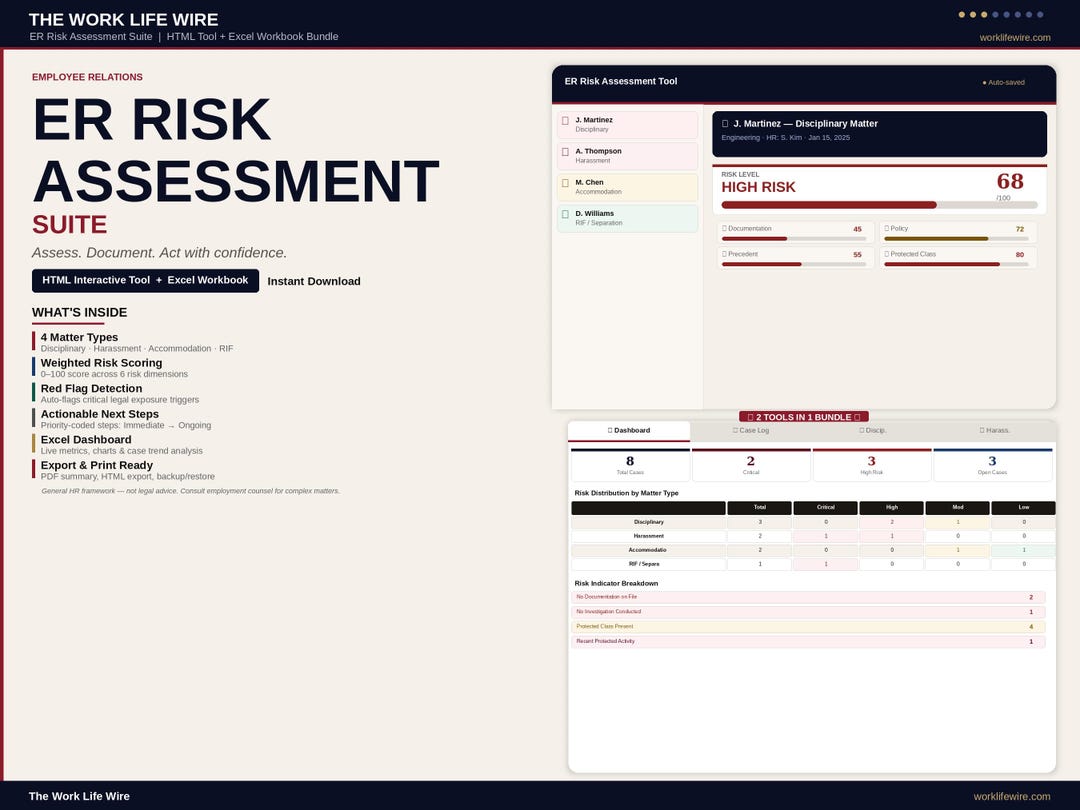Open worklifewire.com link in the footer
This screenshot has height=810, width=1080.
coord(1012,796)
